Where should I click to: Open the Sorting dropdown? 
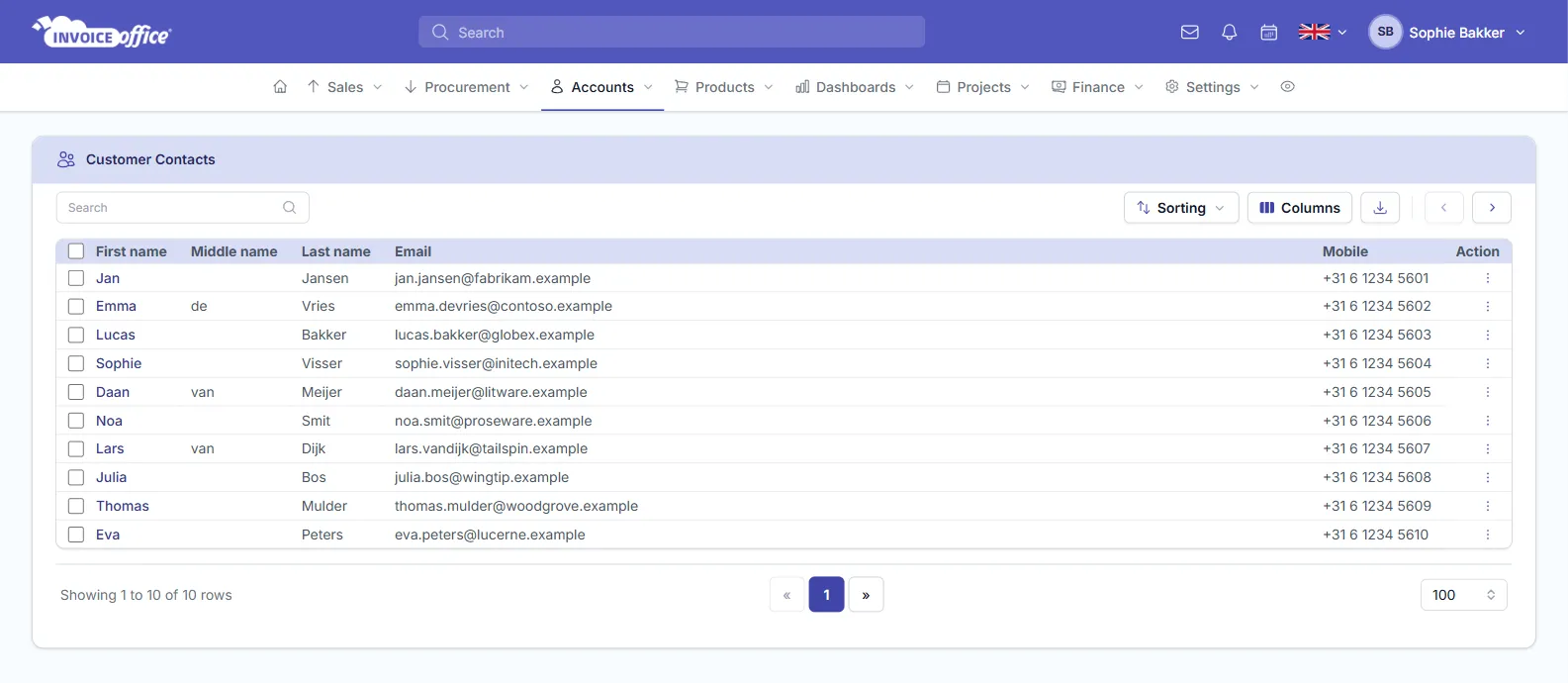click(x=1181, y=208)
